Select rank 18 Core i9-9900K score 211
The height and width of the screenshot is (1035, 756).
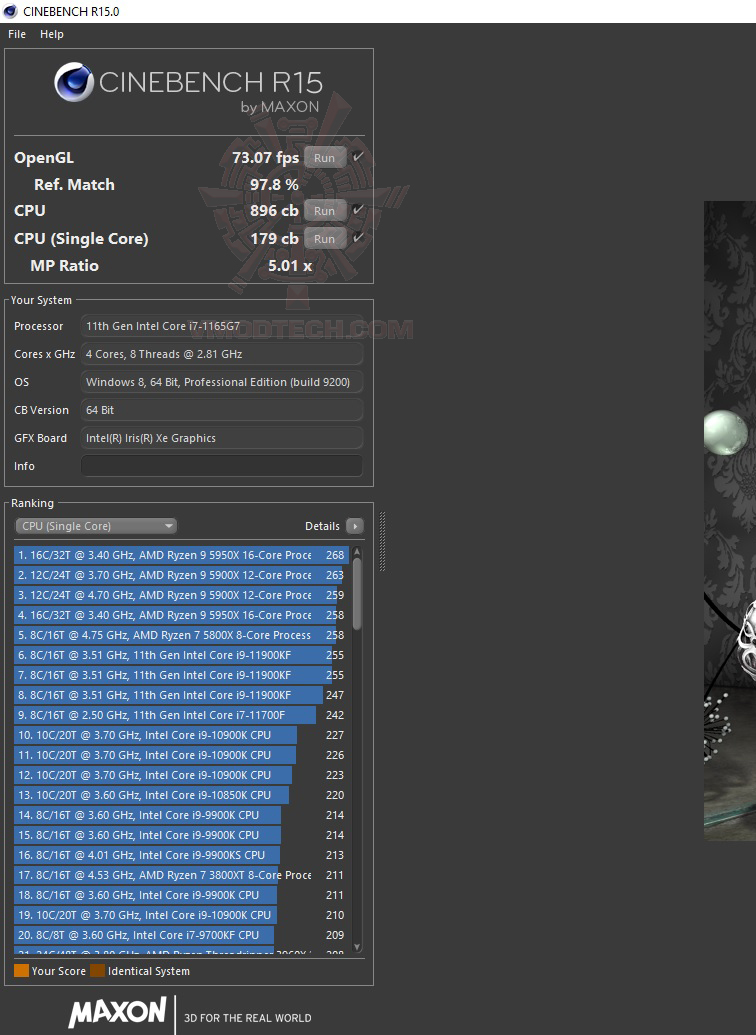tap(182, 895)
